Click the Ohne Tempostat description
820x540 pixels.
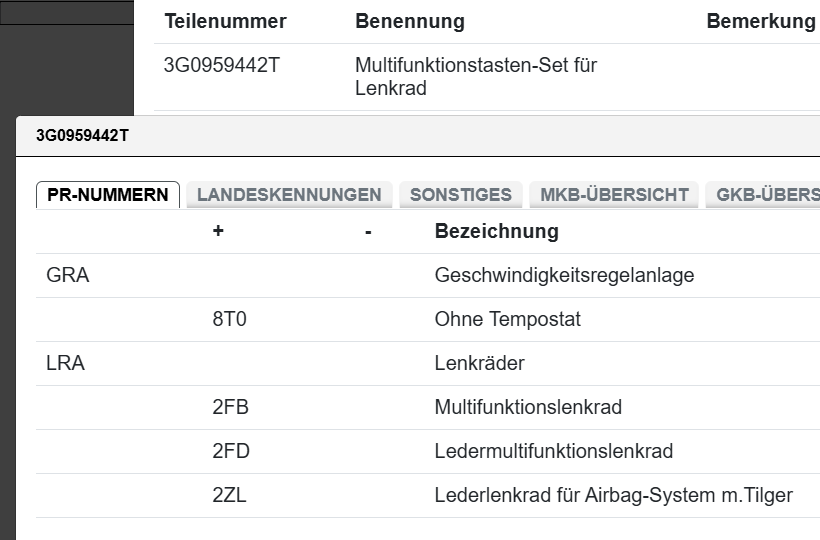pyautogui.click(x=507, y=319)
